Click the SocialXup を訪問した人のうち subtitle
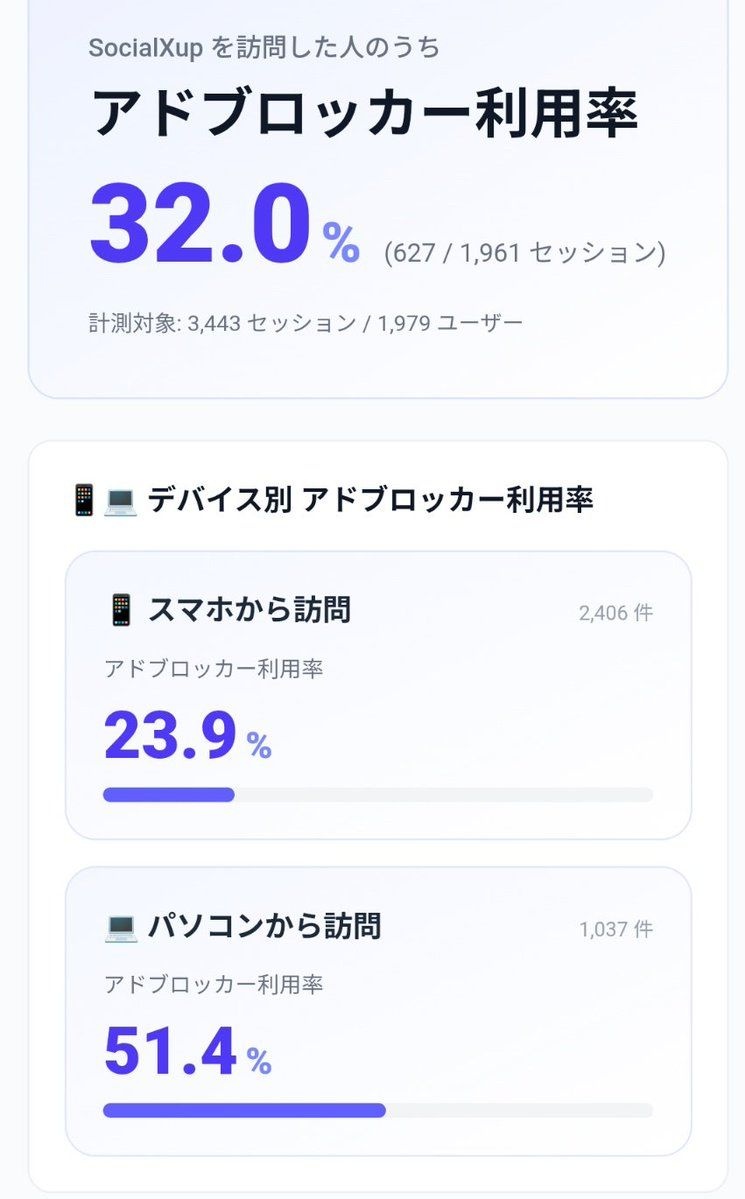This screenshot has height=1199, width=745. [x=264, y=48]
